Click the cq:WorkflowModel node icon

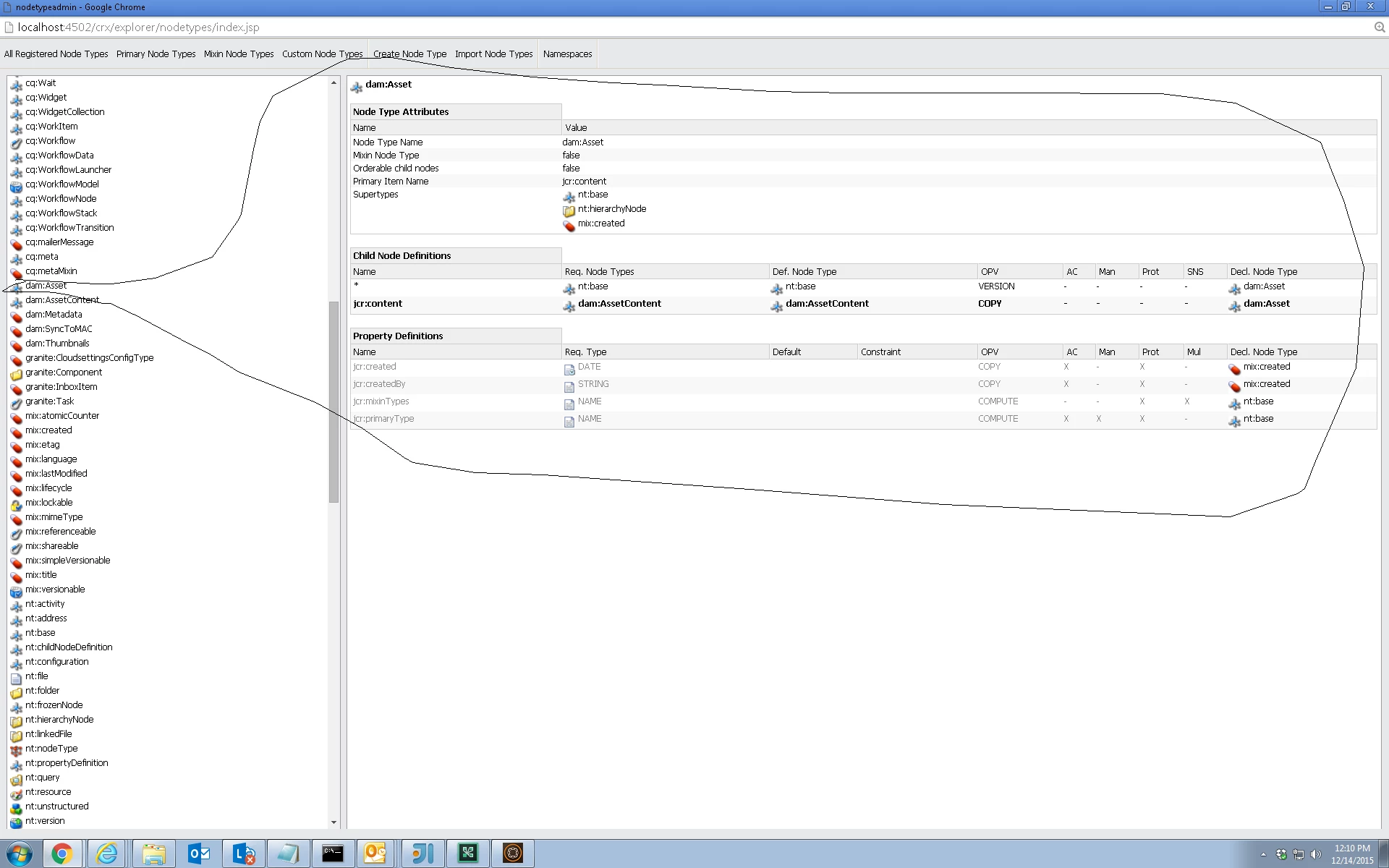[16, 186]
